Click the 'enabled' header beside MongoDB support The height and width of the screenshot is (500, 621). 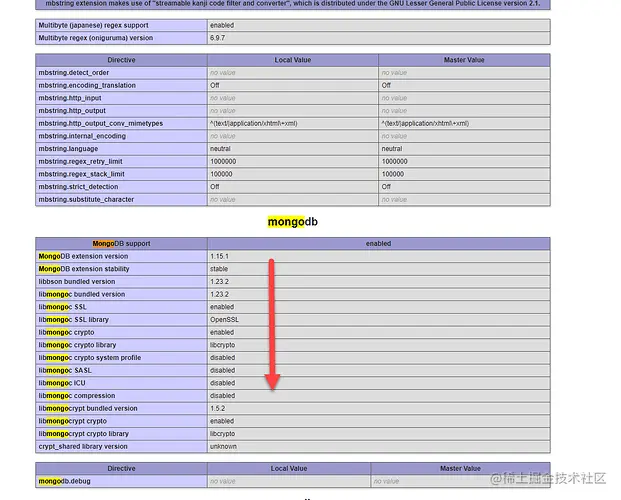[379, 244]
